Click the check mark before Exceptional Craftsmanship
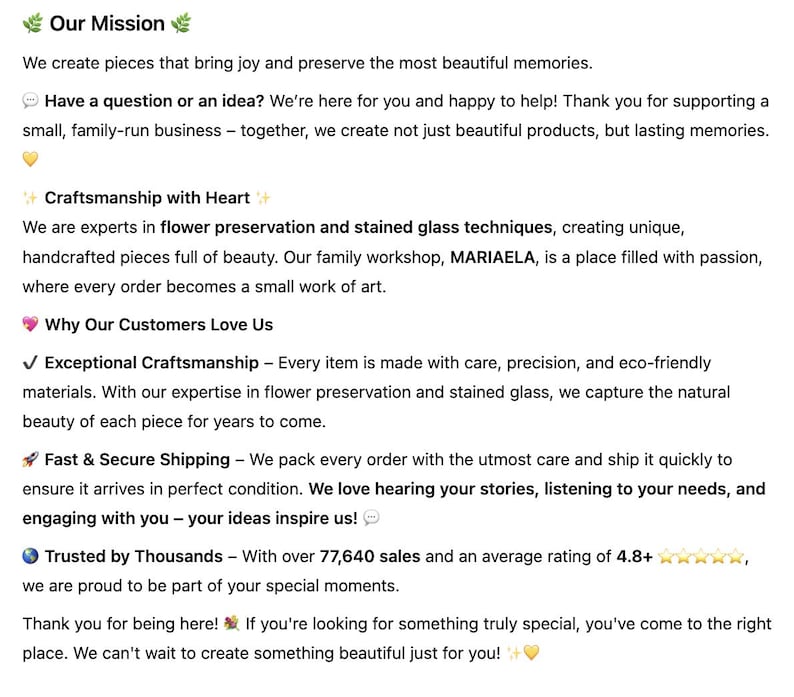 (30, 362)
